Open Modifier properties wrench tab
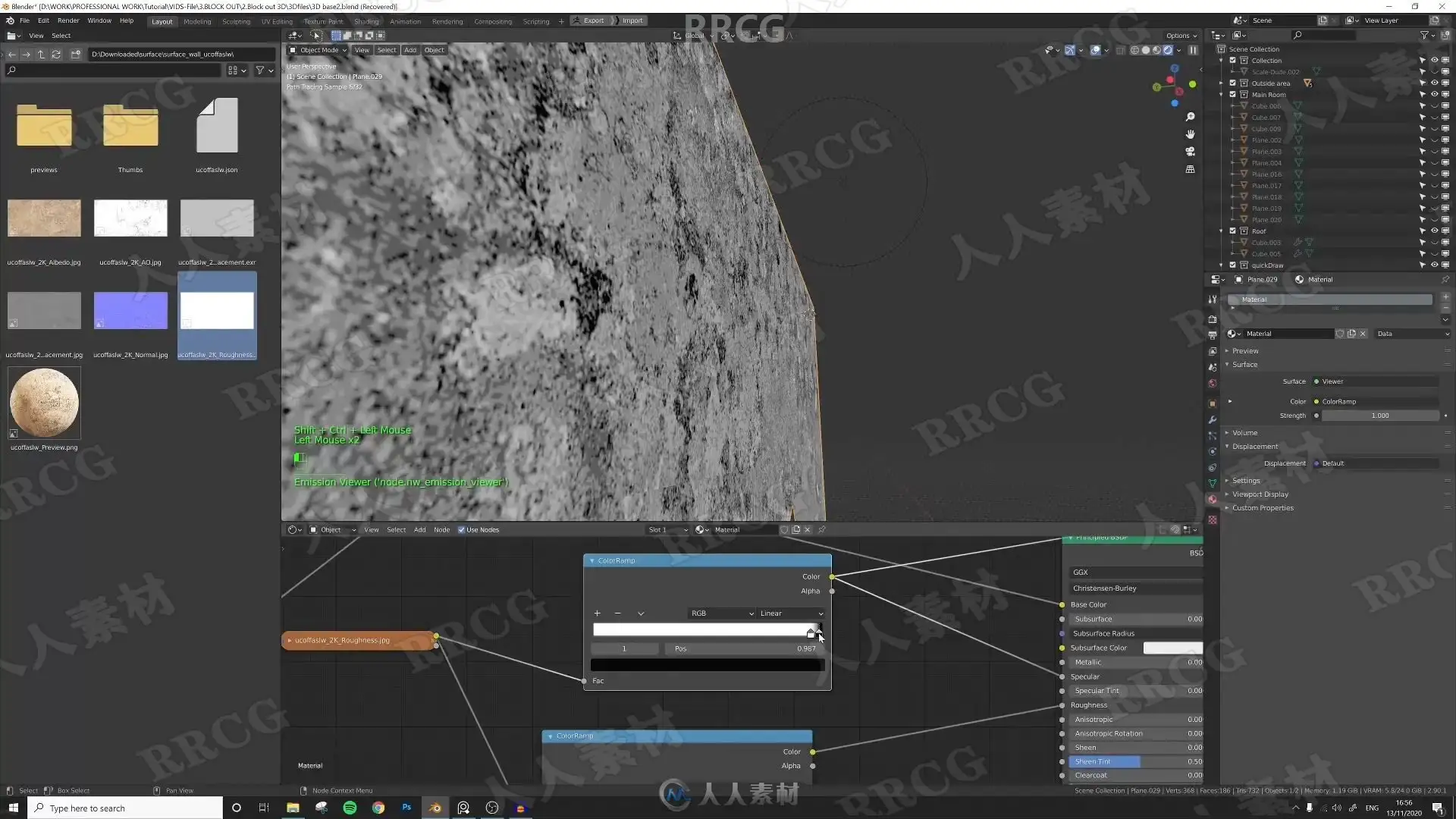The width and height of the screenshot is (1456, 819). coord(1213,419)
